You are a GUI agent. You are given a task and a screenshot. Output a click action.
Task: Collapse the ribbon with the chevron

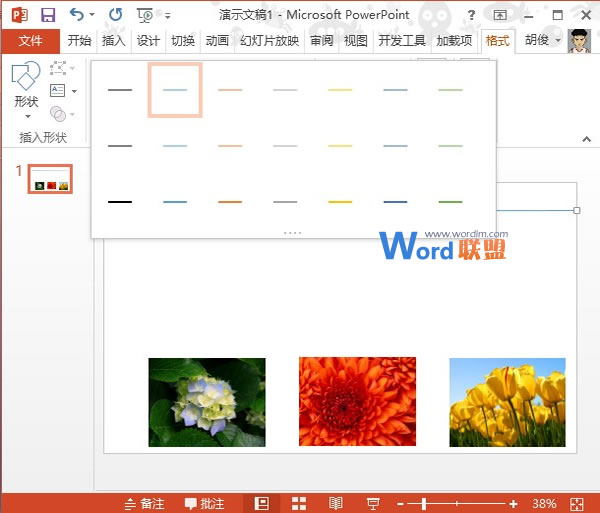click(586, 139)
